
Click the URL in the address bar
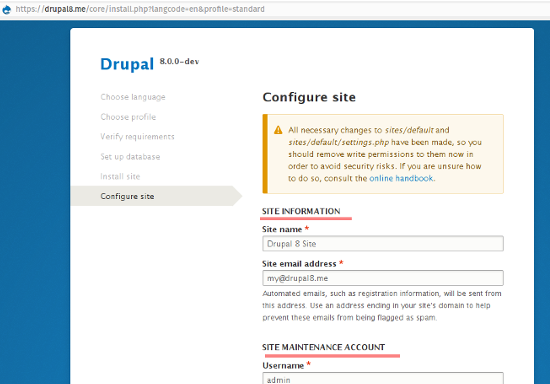[x=140, y=9]
